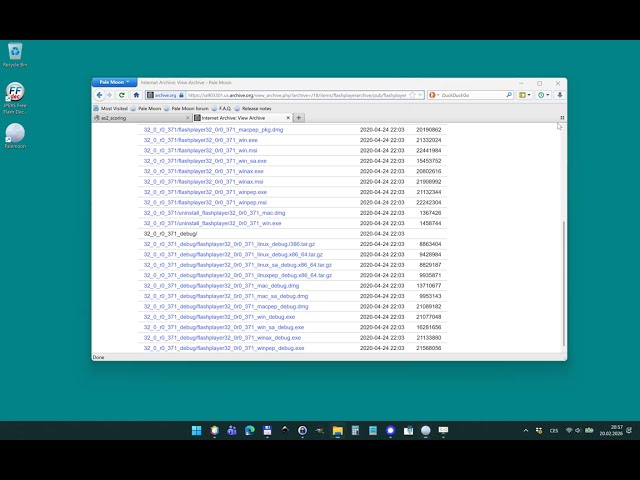Open linux_debug.i386.tar.gz link
Image resolution: width=640 pixels, height=480 pixels.
(229, 244)
